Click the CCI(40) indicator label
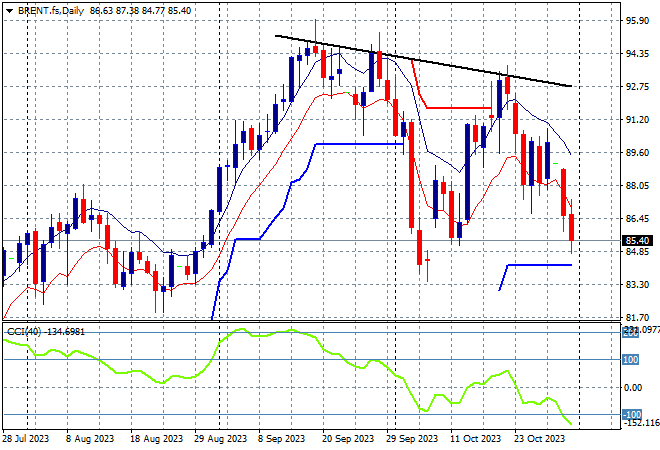This screenshot has height=450, width=660. point(24,332)
